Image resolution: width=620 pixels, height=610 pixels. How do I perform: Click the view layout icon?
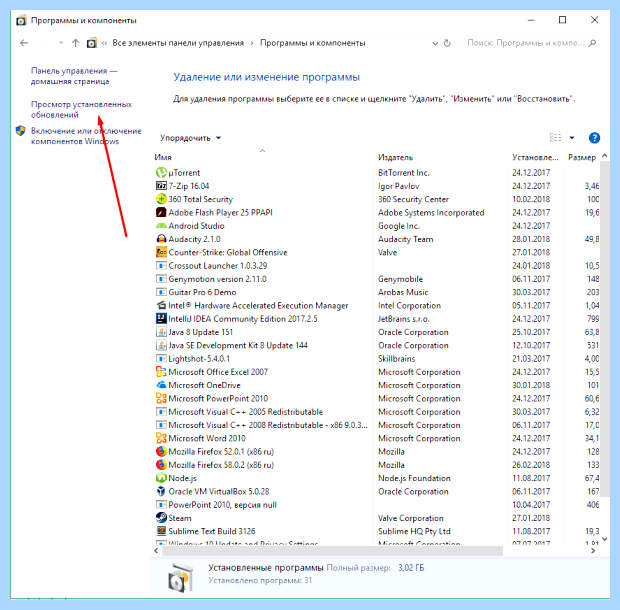(x=556, y=138)
